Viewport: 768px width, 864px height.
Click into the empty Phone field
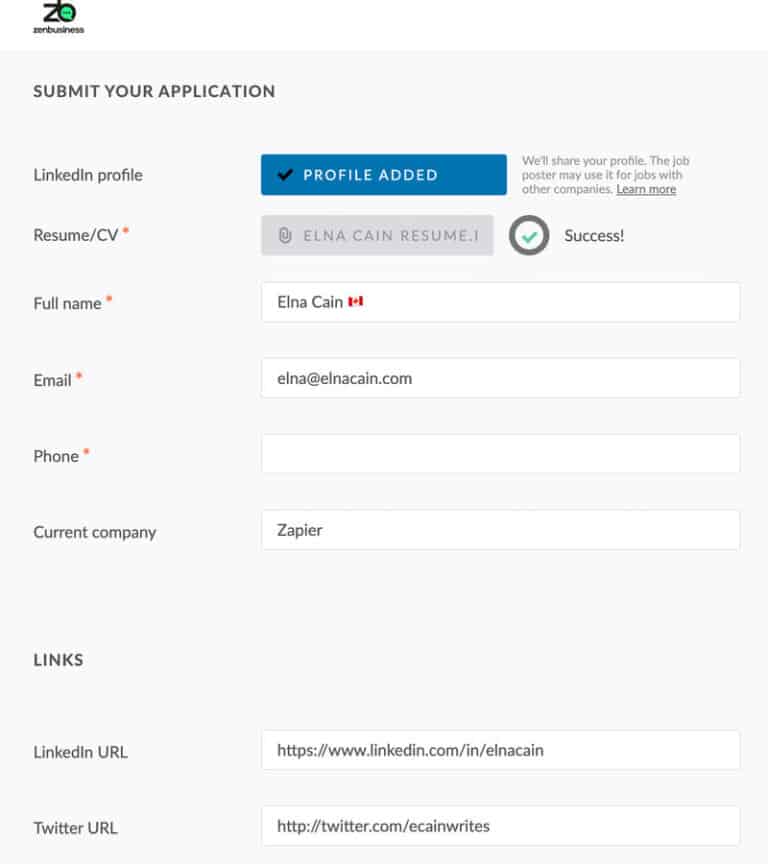500,454
